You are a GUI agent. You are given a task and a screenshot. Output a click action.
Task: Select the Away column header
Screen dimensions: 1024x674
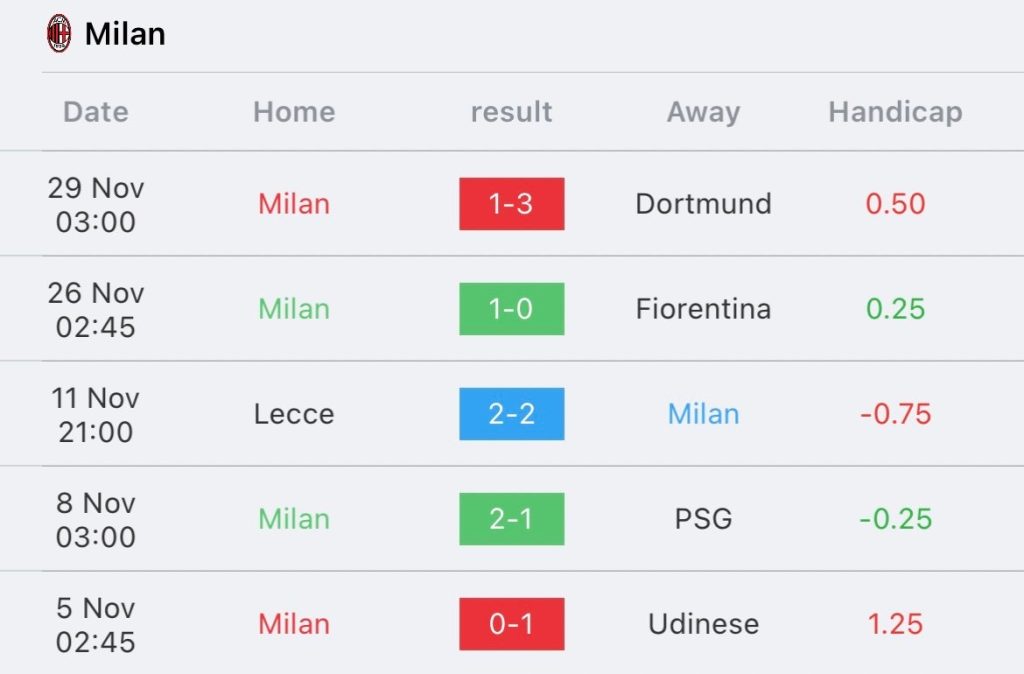[x=703, y=112]
